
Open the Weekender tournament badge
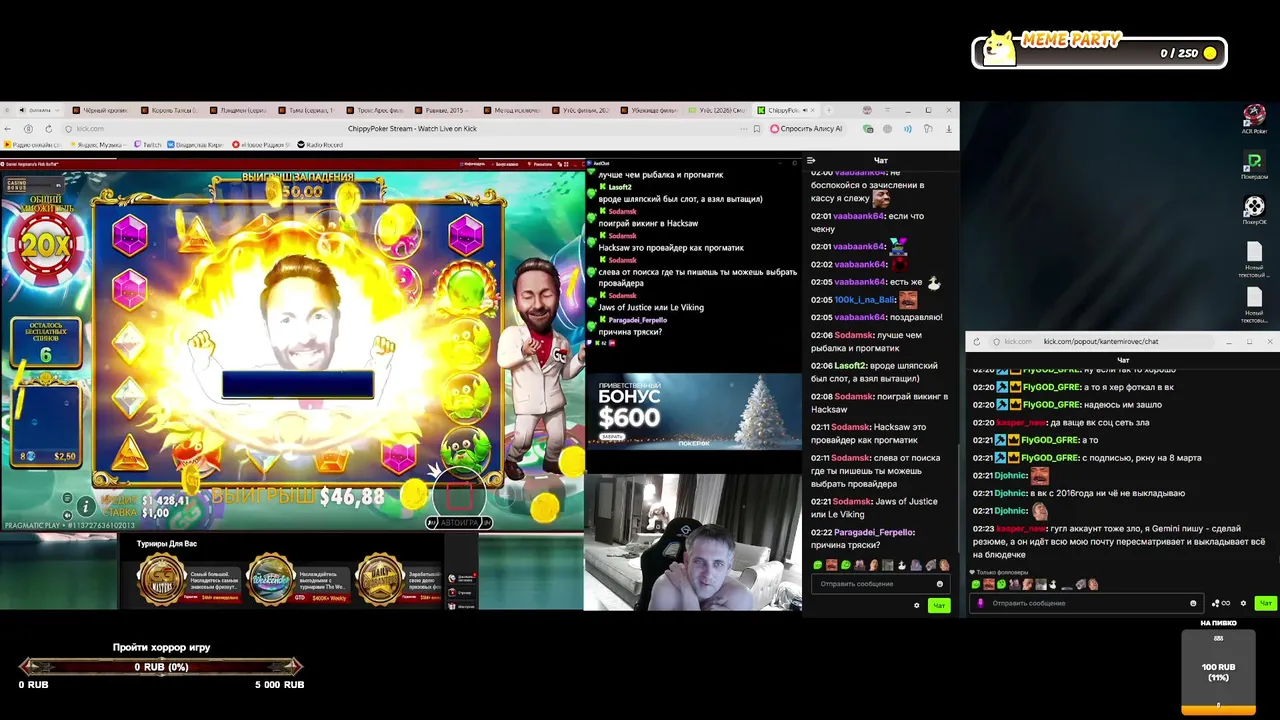[x=271, y=579]
